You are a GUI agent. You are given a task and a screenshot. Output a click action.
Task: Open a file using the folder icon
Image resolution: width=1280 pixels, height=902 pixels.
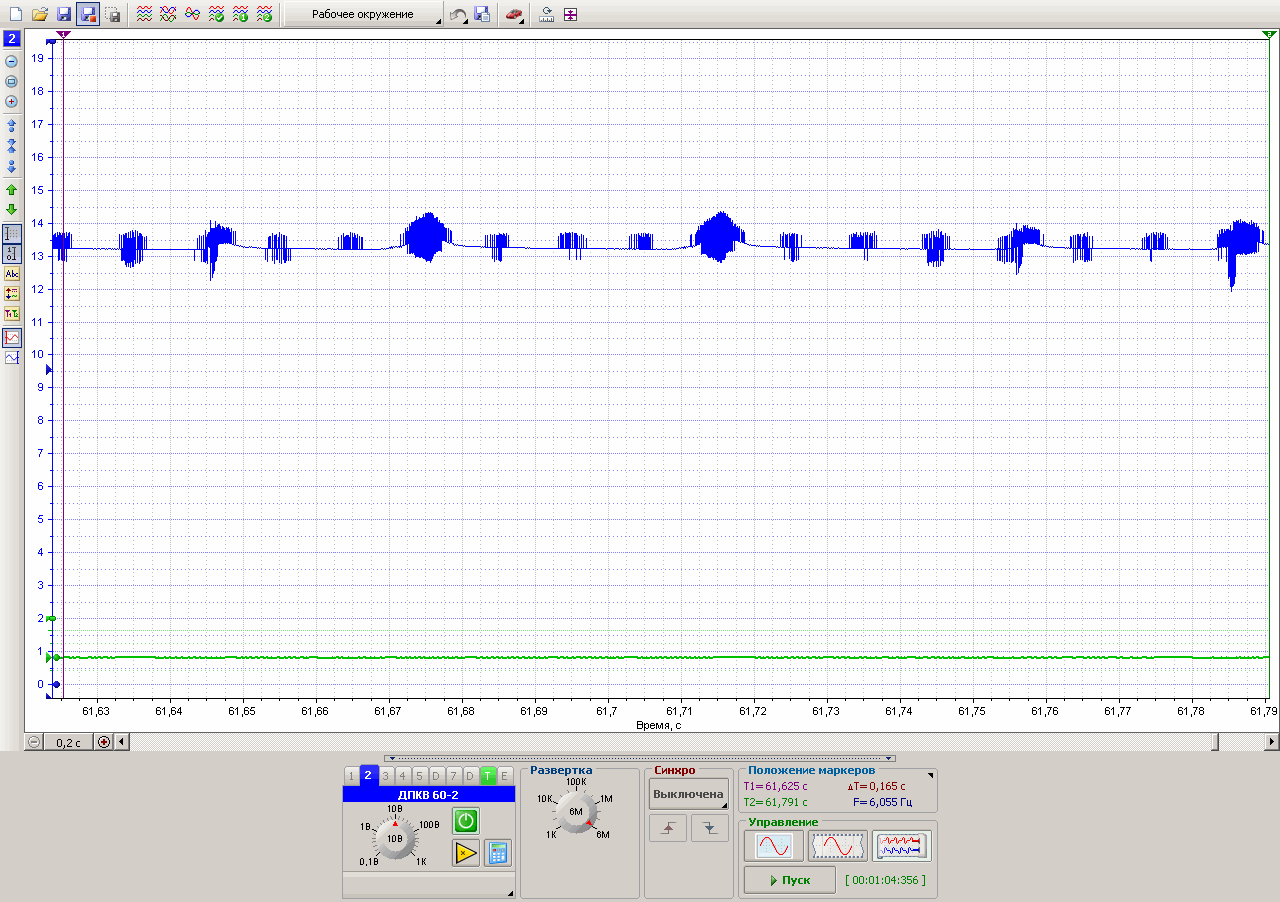pos(40,14)
